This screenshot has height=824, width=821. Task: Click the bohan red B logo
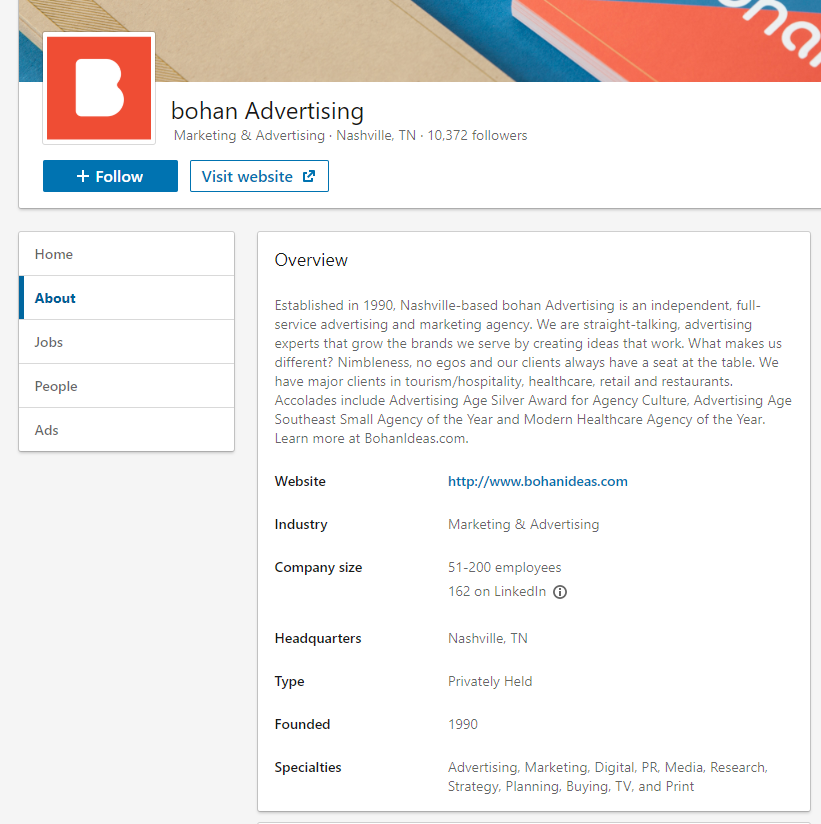click(x=99, y=88)
